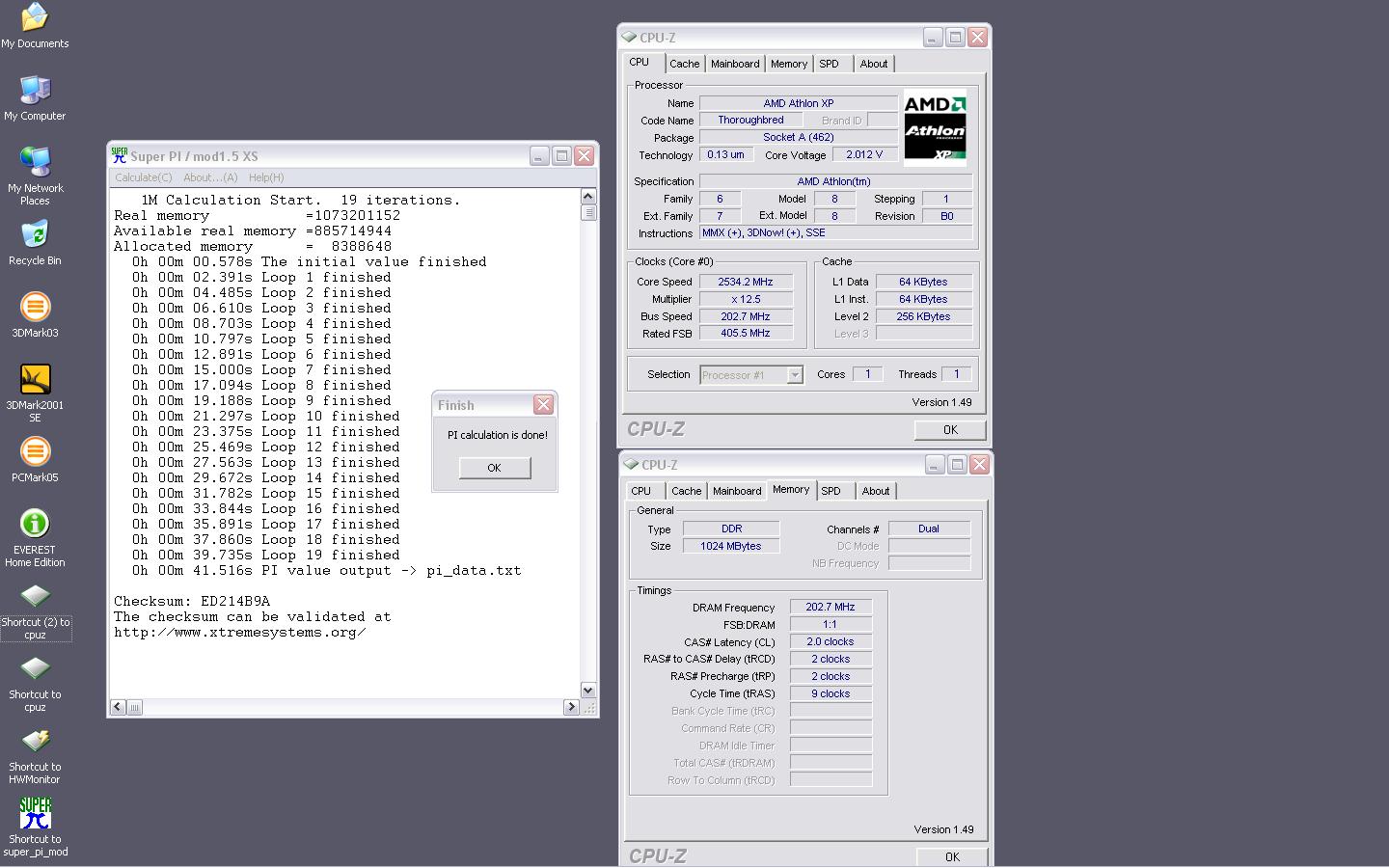This screenshot has width=1389, height=868.
Task: Click the top CPU-Z window title icon
Action: click(x=630, y=37)
